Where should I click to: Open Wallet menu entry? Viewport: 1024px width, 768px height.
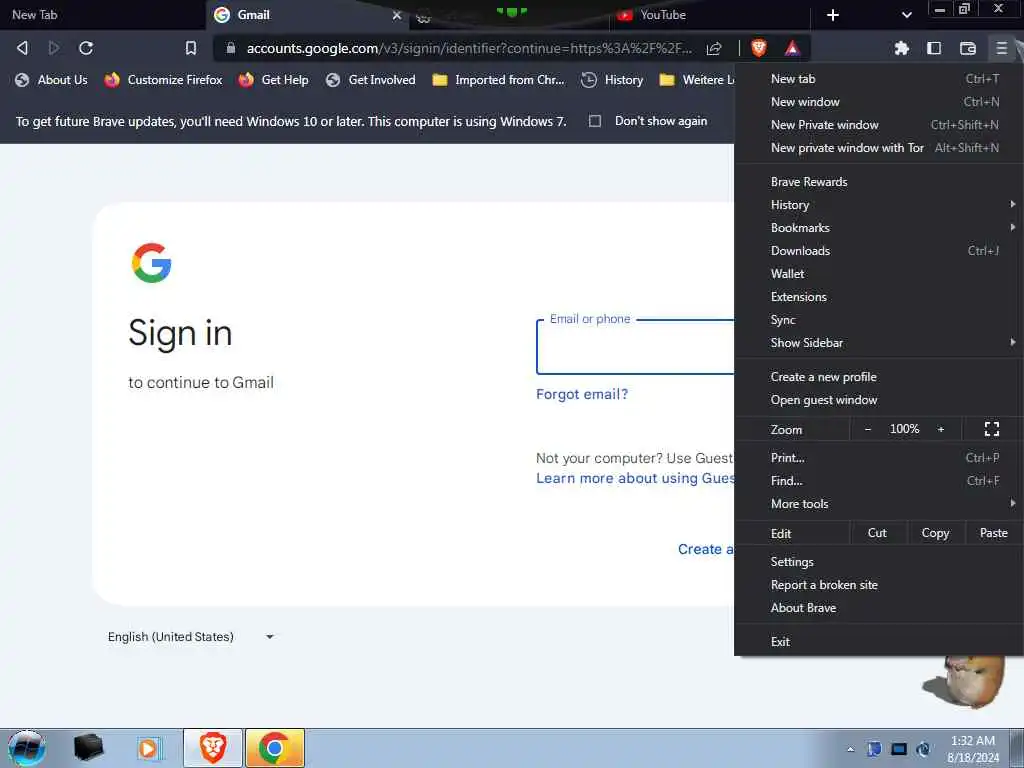(x=879, y=274)
